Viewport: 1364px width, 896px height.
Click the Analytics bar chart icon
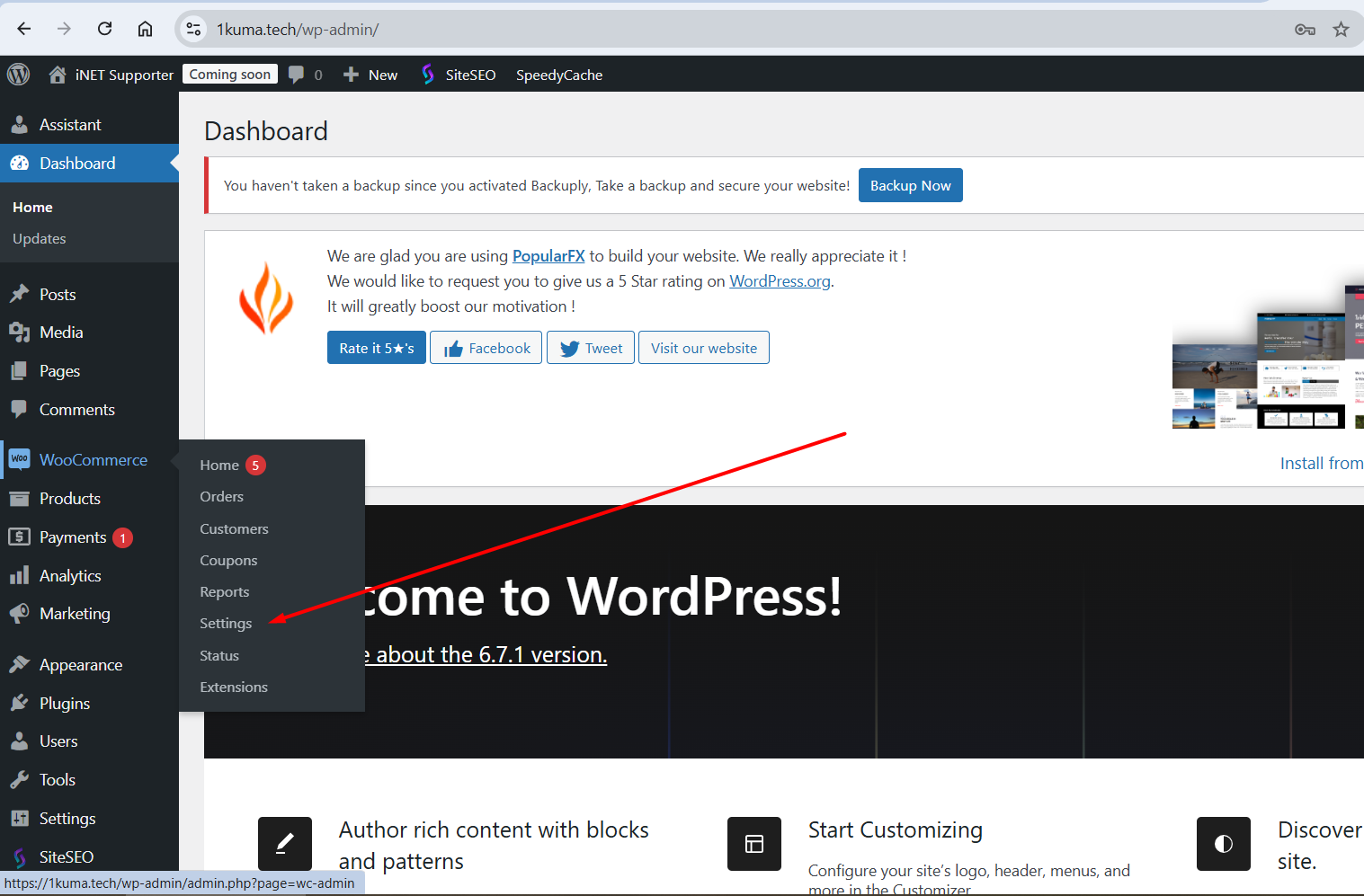(x=19, y=576)
